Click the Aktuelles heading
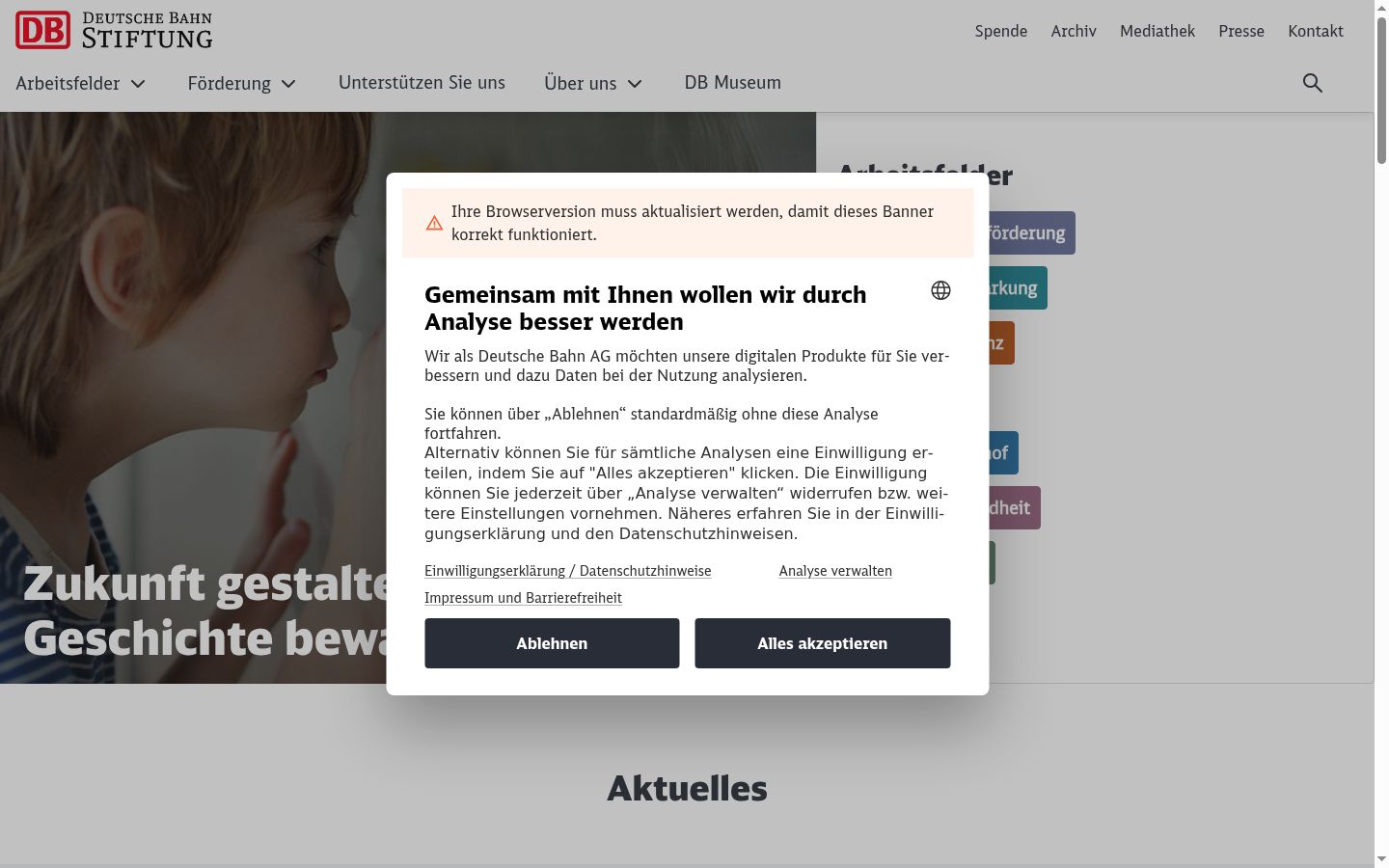 (687, 789)
